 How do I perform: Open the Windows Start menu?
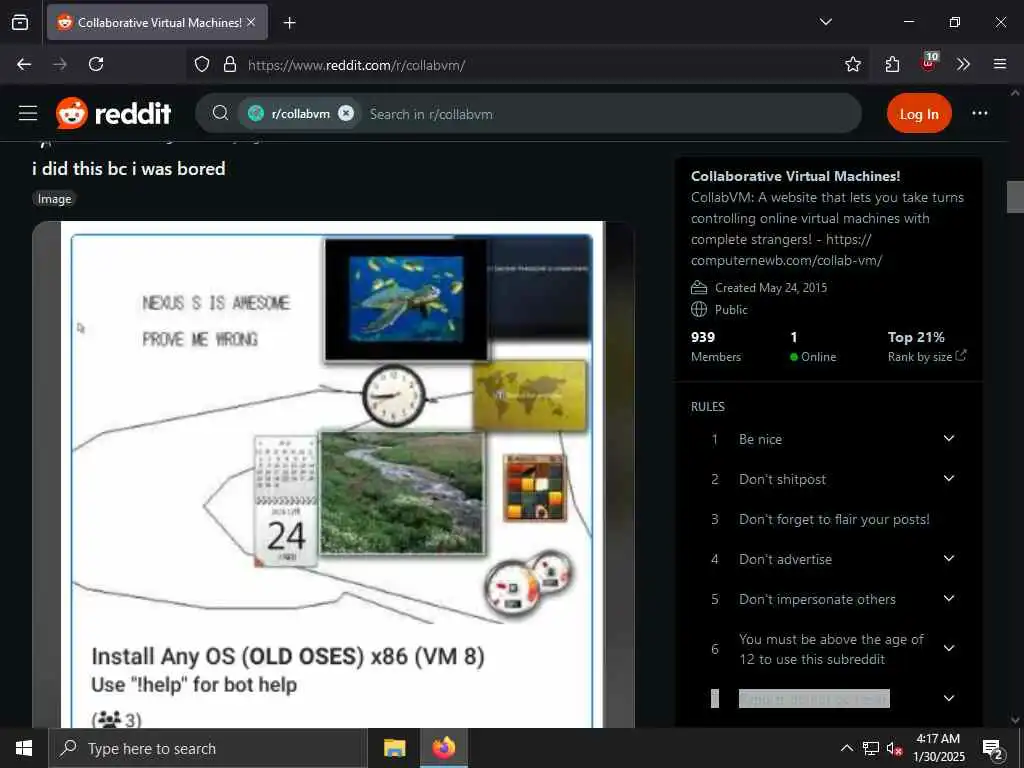pyautogui.click(x=24, y=748)
